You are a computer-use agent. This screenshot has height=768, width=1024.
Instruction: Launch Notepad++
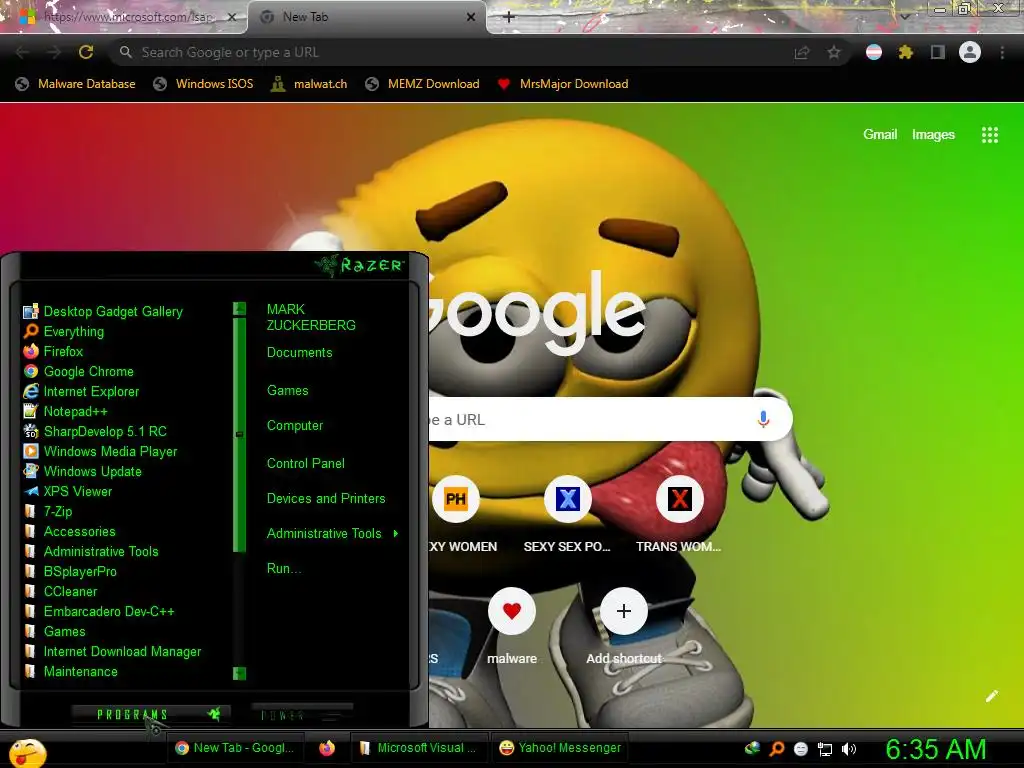(x=65, y=411)
